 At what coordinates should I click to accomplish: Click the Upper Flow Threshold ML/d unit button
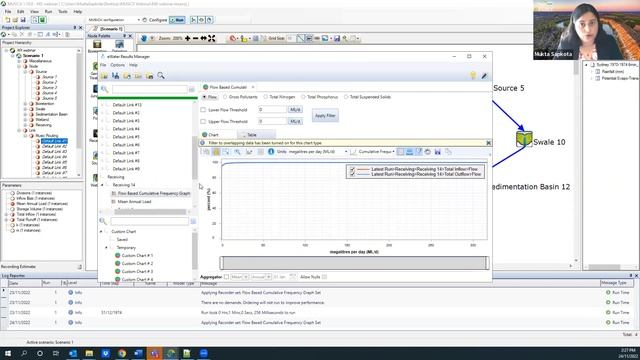point(295,121)
